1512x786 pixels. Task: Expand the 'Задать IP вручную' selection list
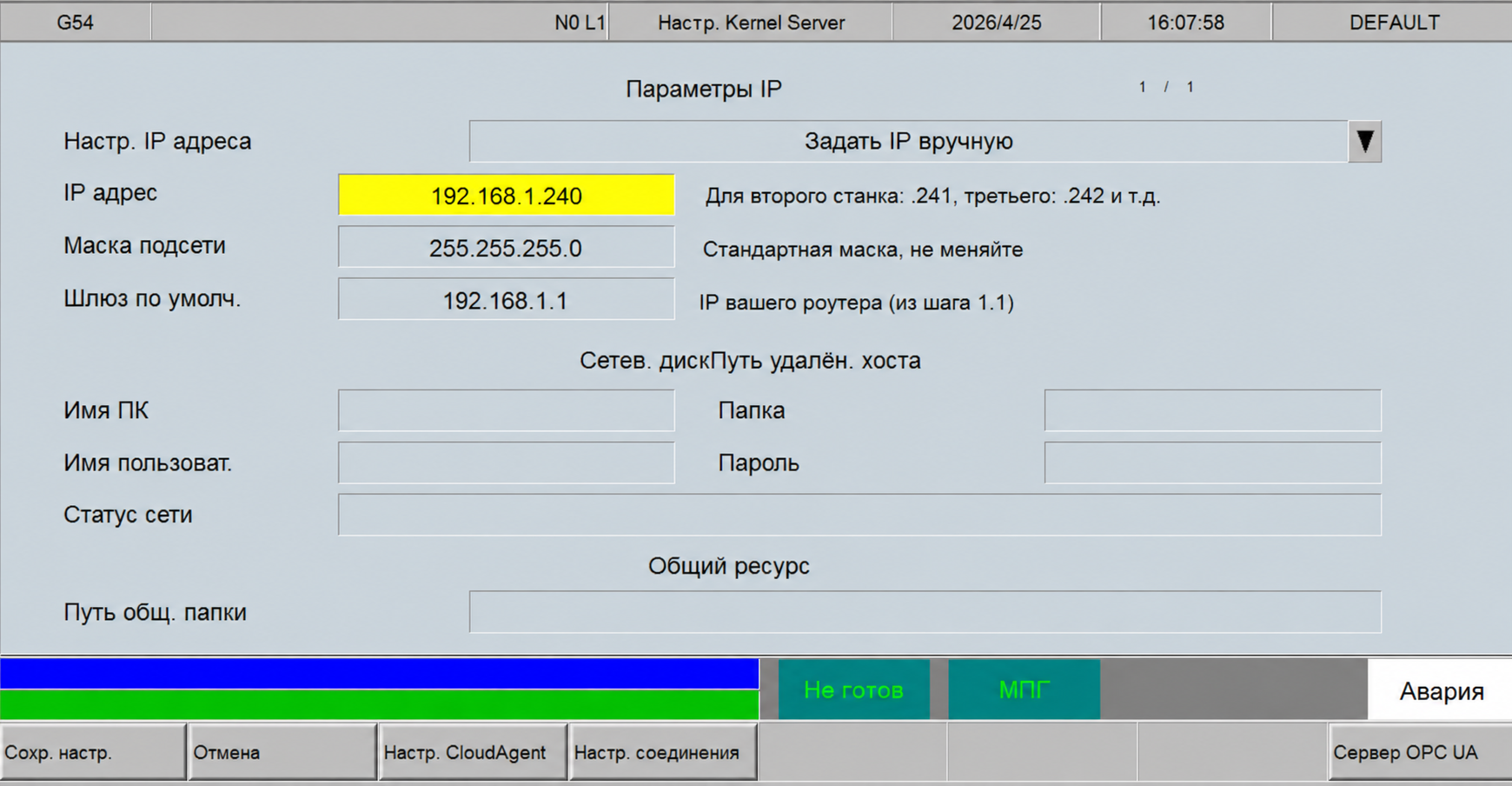(x=909, y=141)
